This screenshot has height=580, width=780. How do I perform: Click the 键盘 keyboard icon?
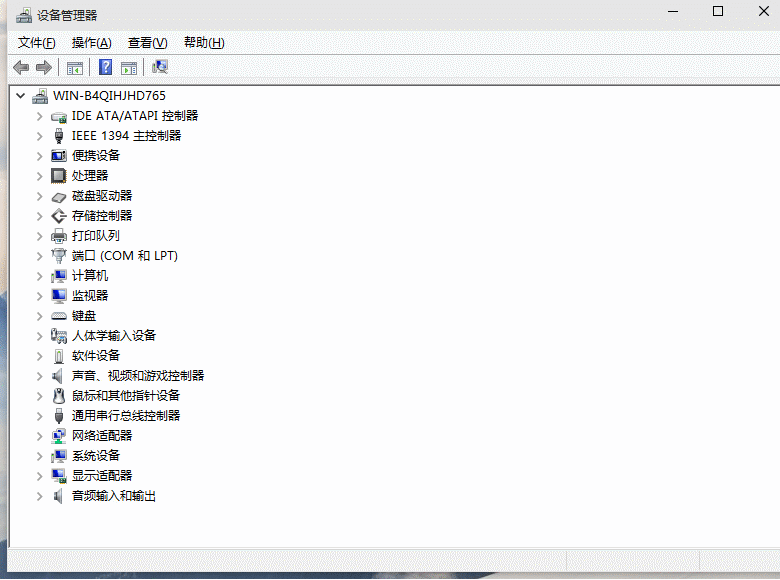[x=59, y=316]
